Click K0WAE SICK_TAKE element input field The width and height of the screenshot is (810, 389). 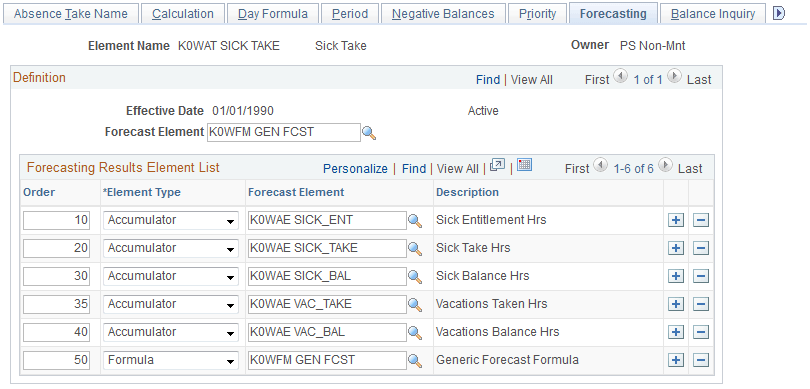tap(327, 248)
